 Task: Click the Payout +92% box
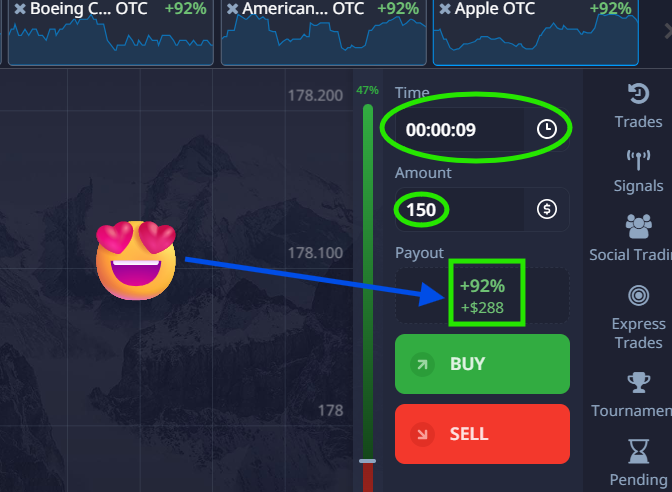[x=482, y=296]
